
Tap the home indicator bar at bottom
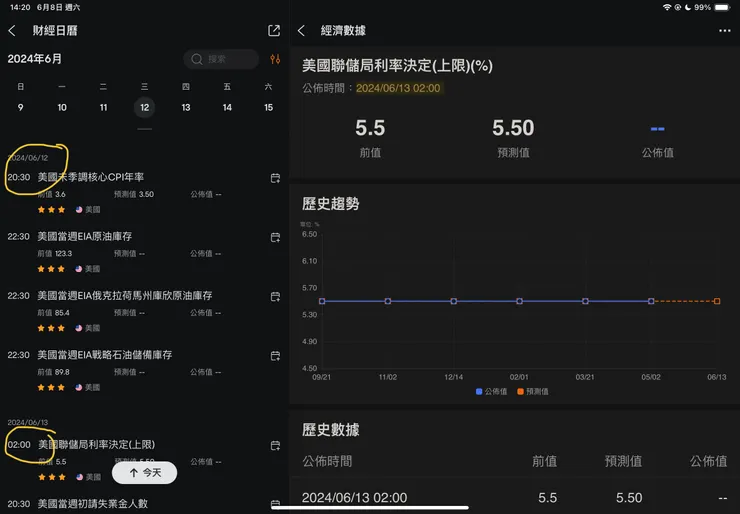pyautogui.click(x=370, y=508)
